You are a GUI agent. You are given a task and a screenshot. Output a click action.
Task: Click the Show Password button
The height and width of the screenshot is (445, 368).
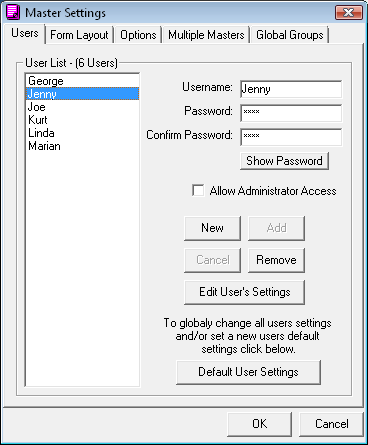pos(284,161)
